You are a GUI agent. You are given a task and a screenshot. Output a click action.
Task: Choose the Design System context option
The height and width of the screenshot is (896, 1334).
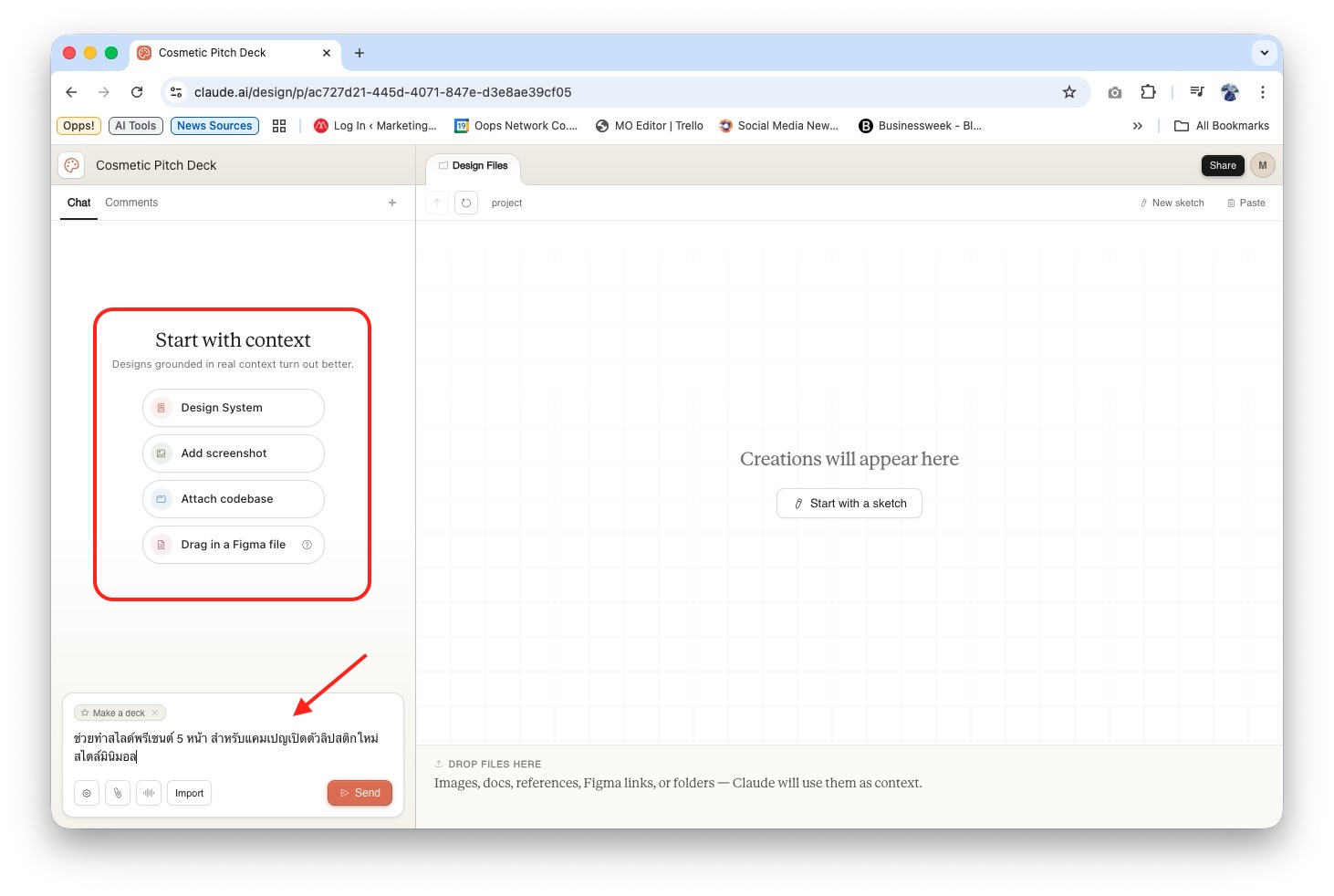click(x=234, y=408)
